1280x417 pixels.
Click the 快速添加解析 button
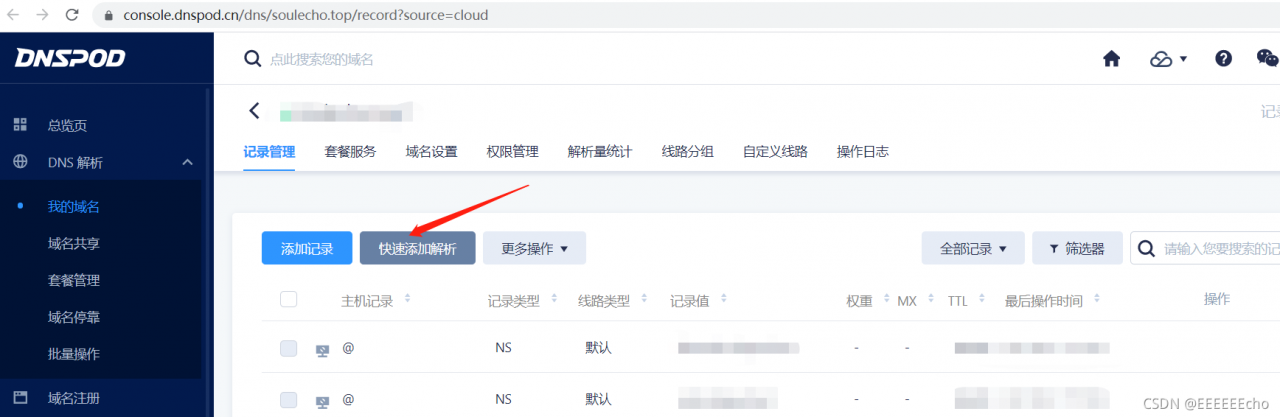417,248
